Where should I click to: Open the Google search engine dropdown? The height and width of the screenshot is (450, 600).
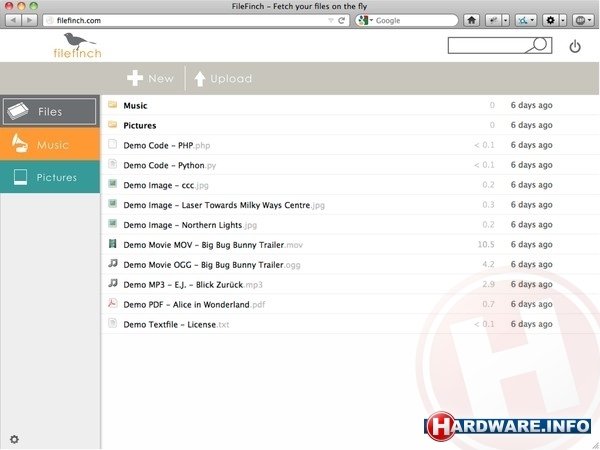click(365, 20)
